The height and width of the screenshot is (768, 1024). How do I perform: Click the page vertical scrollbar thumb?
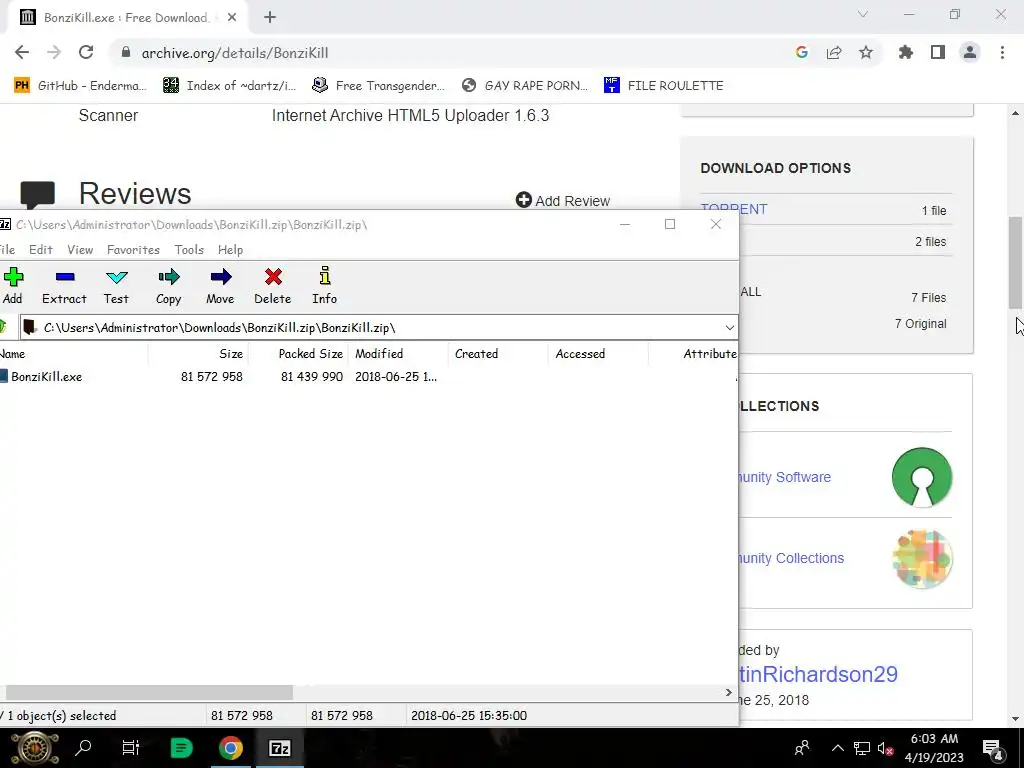1016,262
